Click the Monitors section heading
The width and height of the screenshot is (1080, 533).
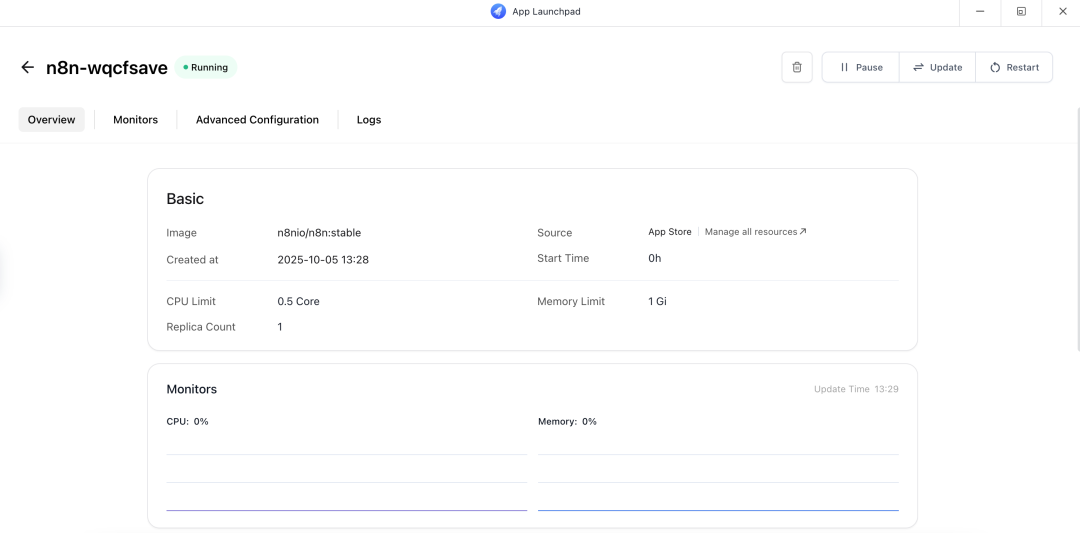point(191,389)
